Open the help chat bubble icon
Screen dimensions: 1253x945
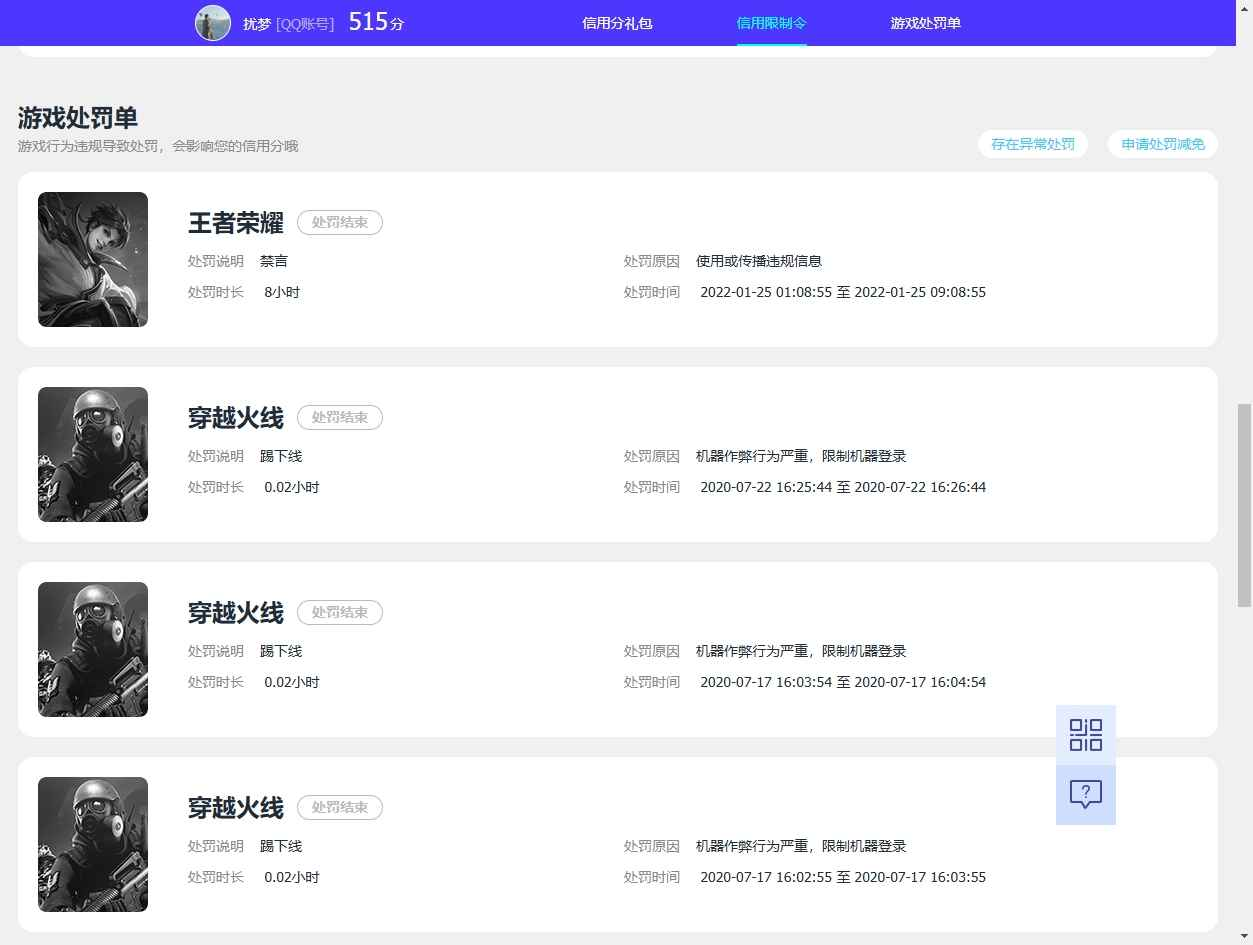(1086, 795)
